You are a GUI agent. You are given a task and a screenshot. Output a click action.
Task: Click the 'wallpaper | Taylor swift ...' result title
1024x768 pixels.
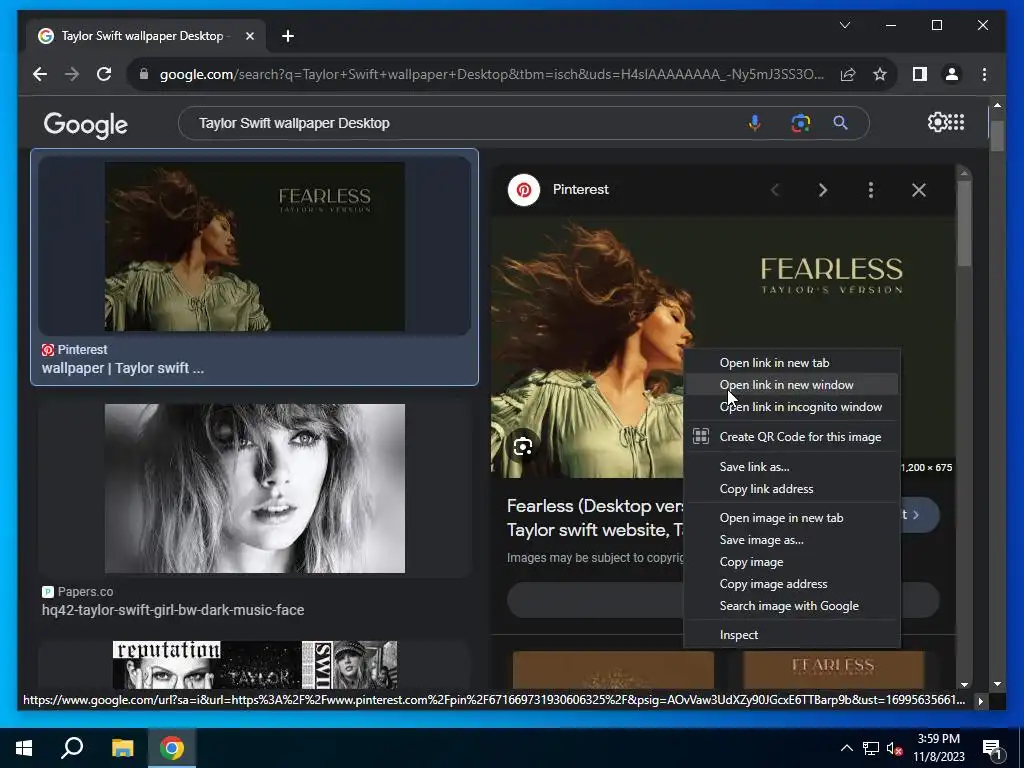coord(123,368)
